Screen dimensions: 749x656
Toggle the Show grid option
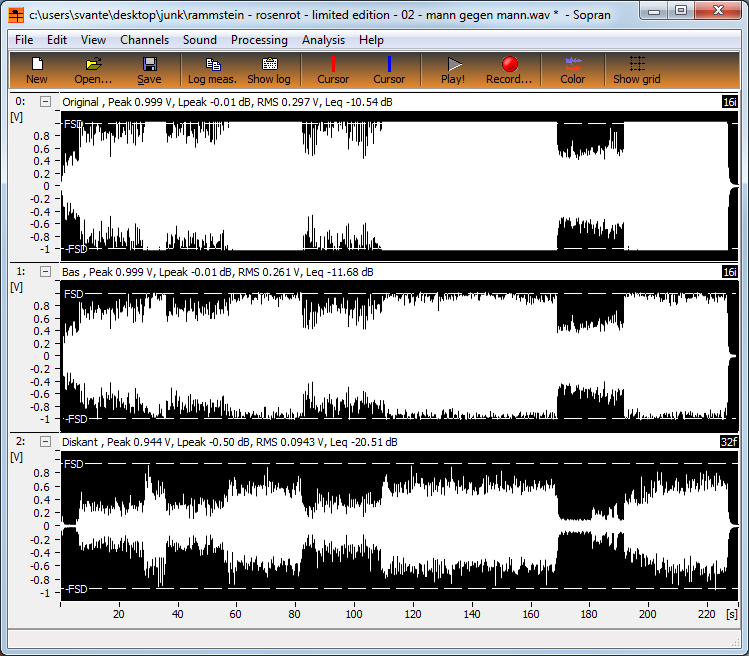tap(636, 69)
